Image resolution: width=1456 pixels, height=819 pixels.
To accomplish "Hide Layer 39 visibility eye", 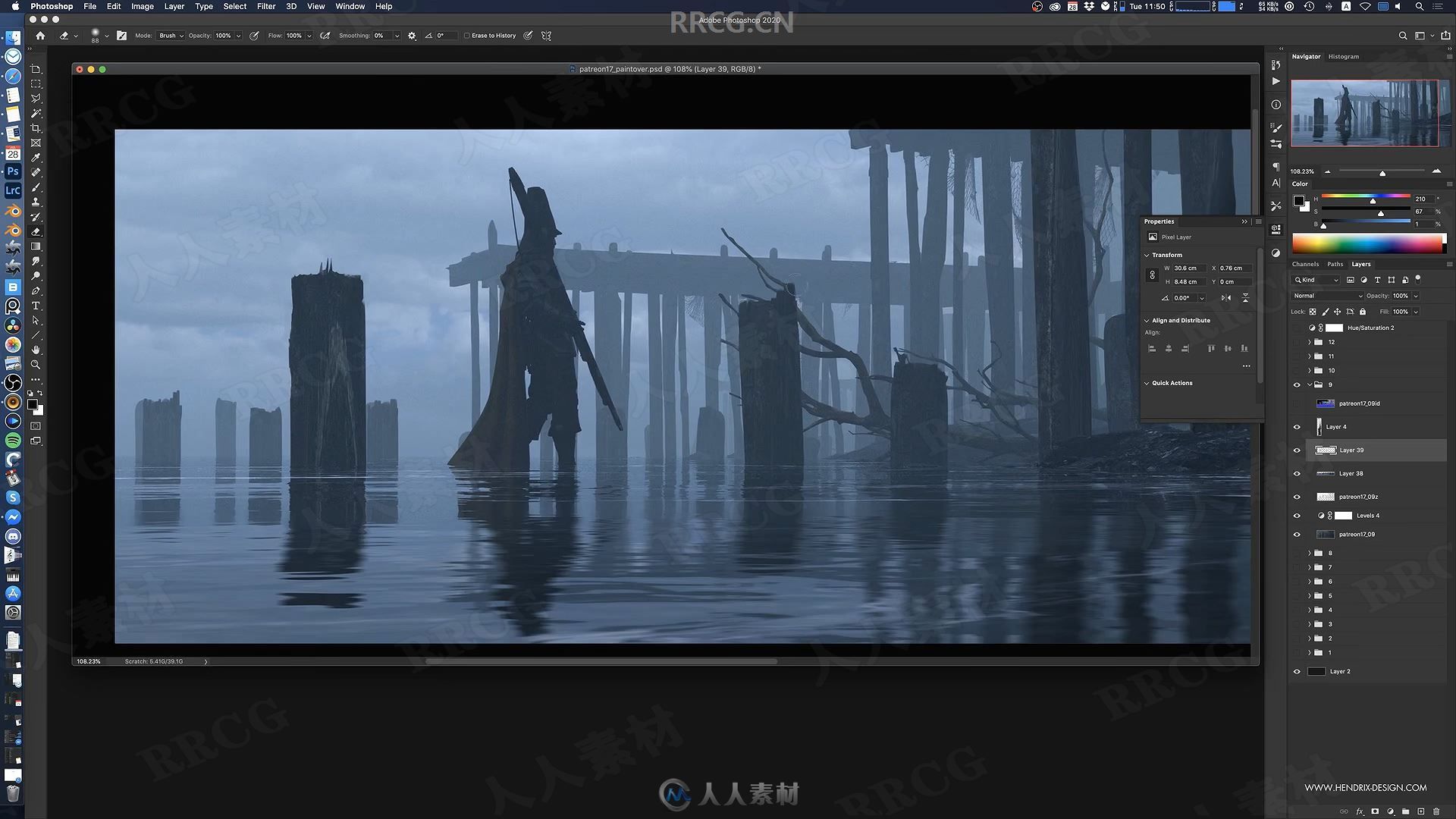I will click(1297, 450).
